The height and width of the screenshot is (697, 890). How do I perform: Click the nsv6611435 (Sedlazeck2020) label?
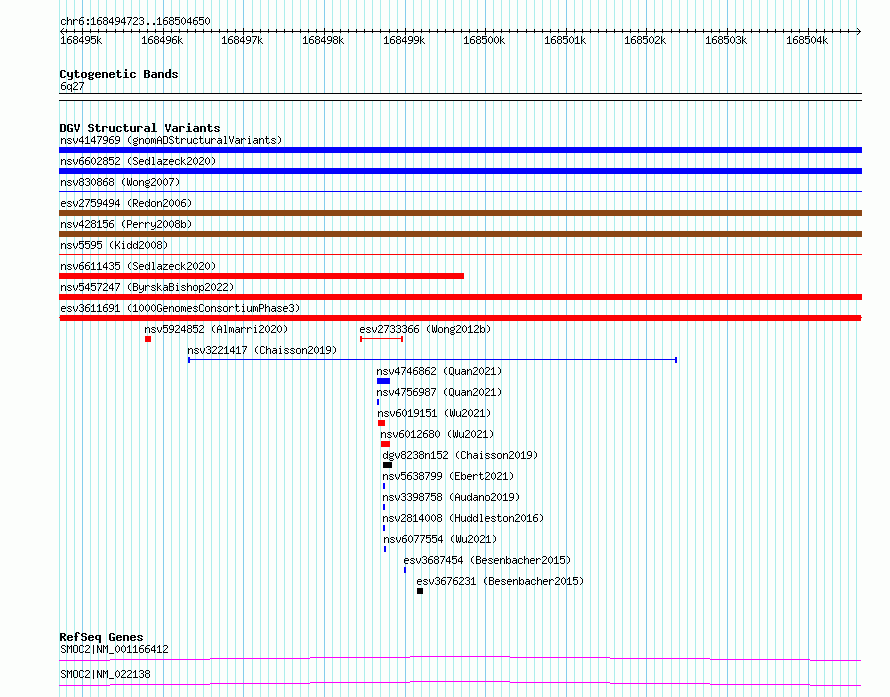point(138,266)
